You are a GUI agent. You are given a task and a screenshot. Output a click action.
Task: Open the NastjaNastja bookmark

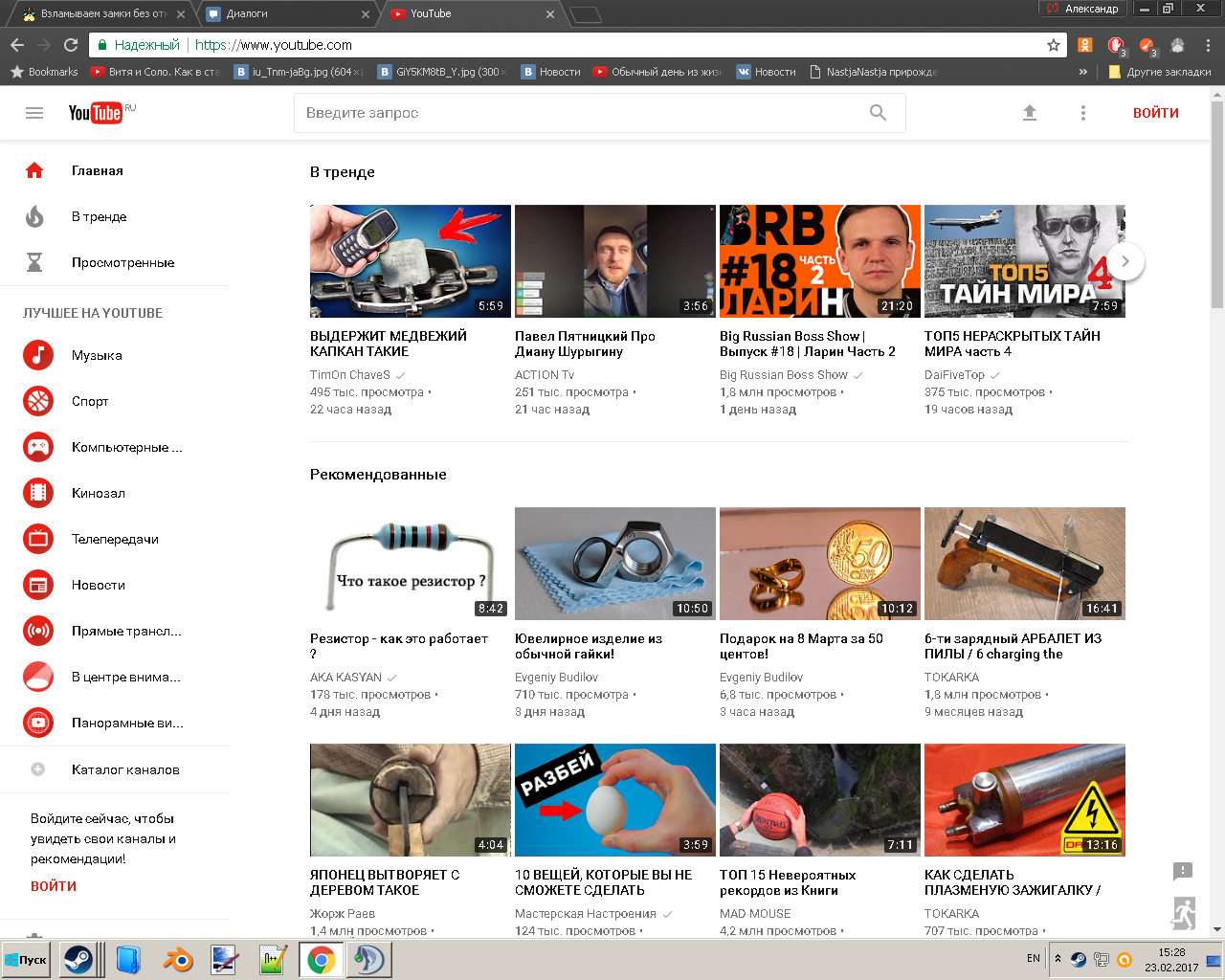click(x=873, y=72)
